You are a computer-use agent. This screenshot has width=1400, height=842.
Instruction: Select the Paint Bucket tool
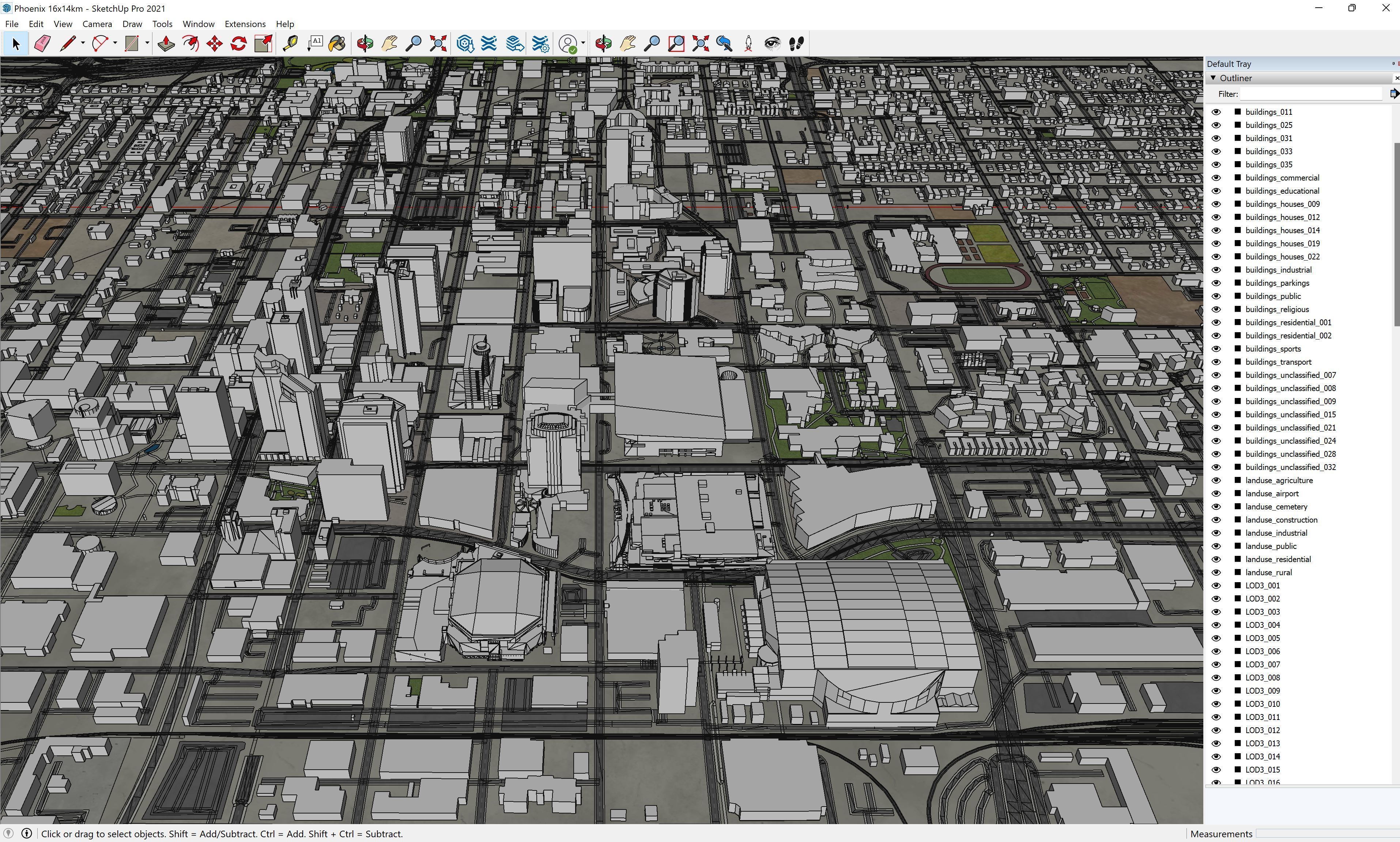pyautogui.click(x=336, y=44)
